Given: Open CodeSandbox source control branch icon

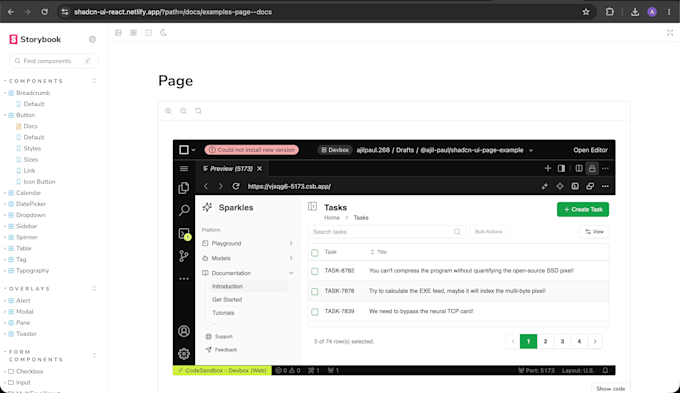Looking at the screenshot, I should (x=184, y=256).
